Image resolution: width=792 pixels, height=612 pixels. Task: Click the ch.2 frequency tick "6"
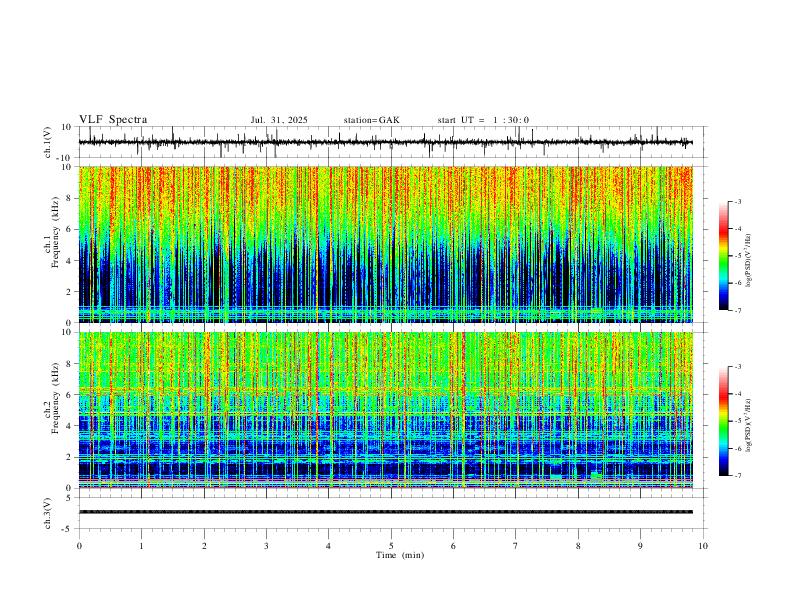[69, 395]
